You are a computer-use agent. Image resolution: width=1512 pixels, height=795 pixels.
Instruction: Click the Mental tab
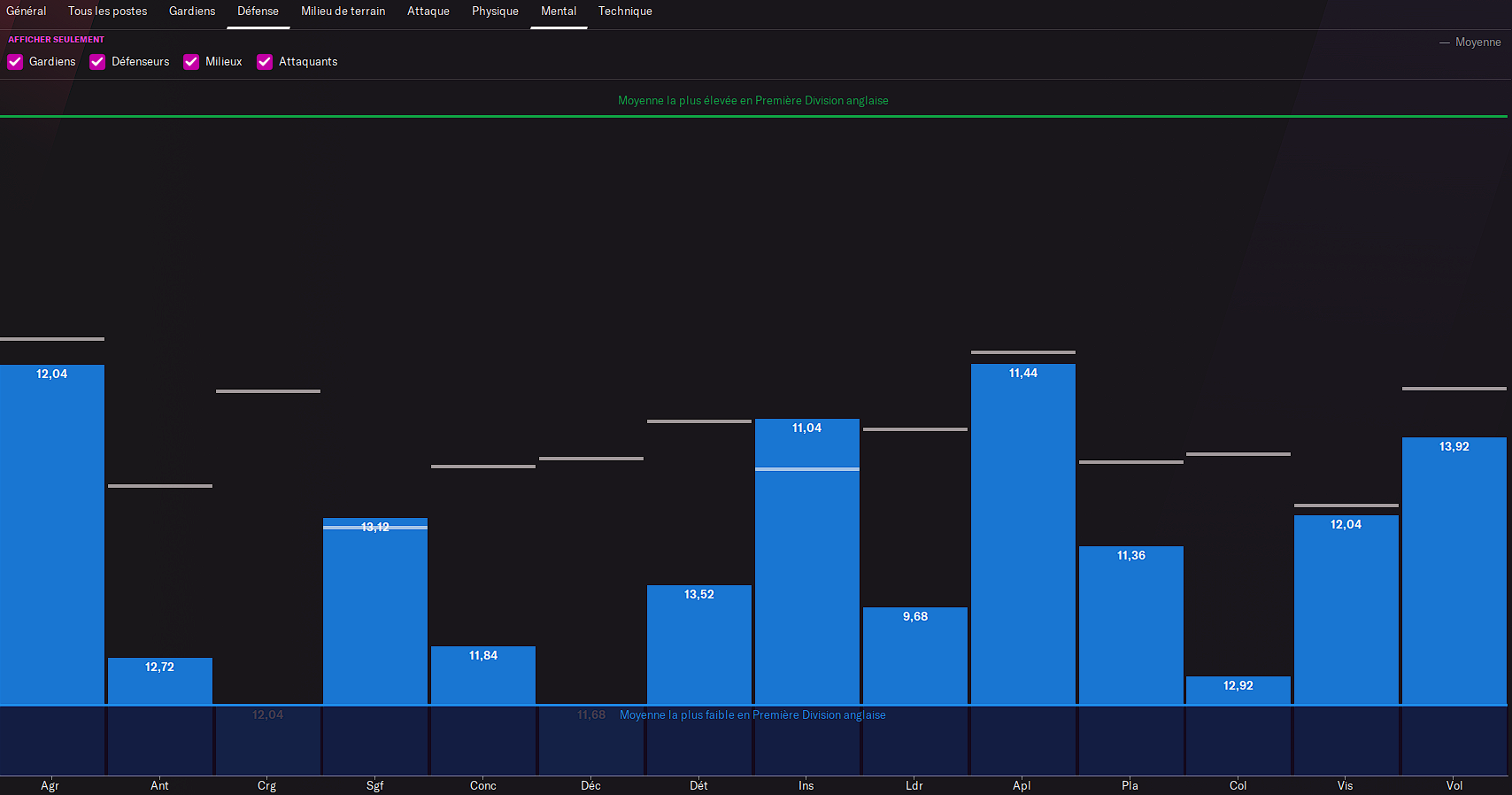pyautogui.click(x=559, y=12)
